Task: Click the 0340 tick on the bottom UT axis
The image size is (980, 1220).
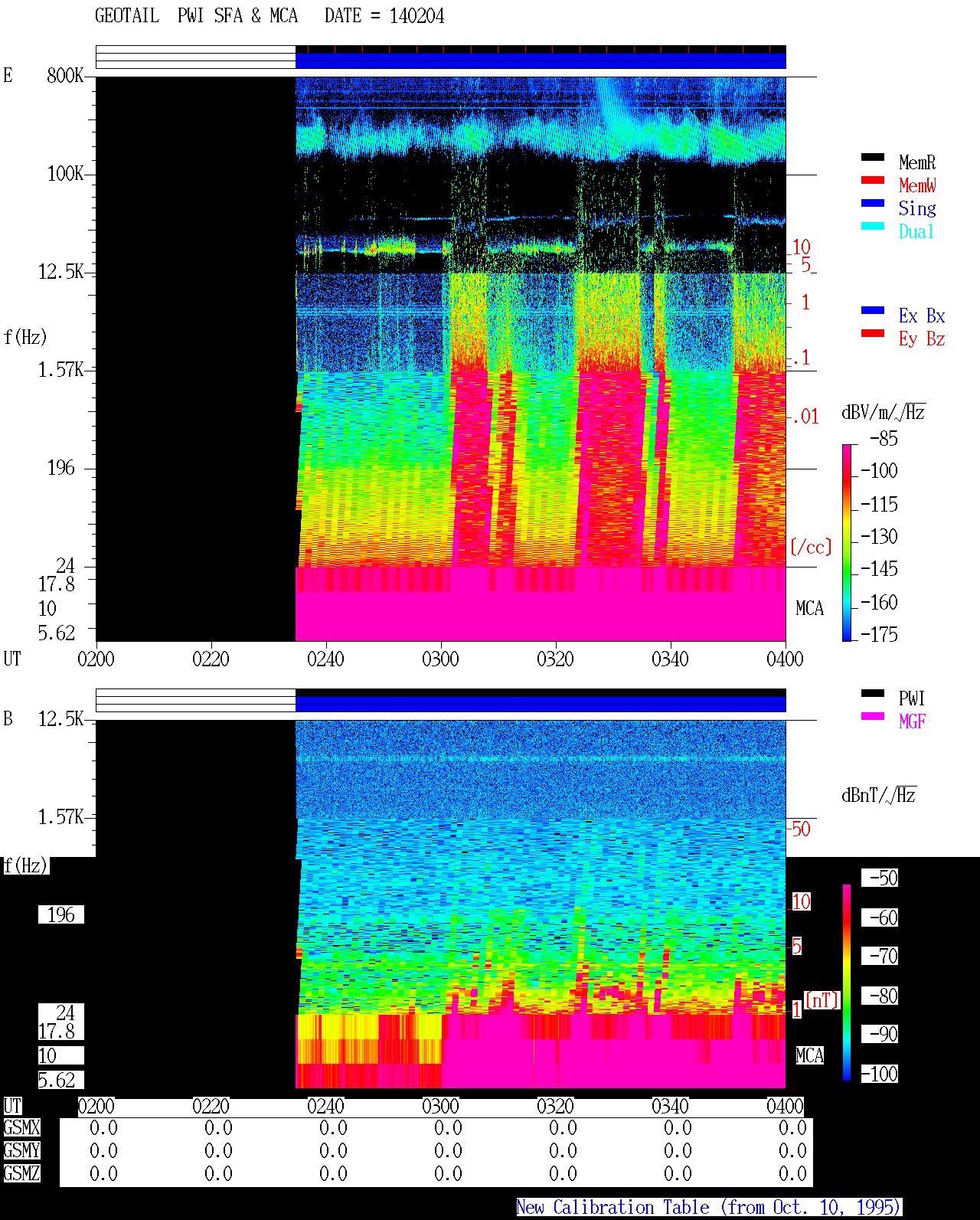Action: [x=670, y=1106]
